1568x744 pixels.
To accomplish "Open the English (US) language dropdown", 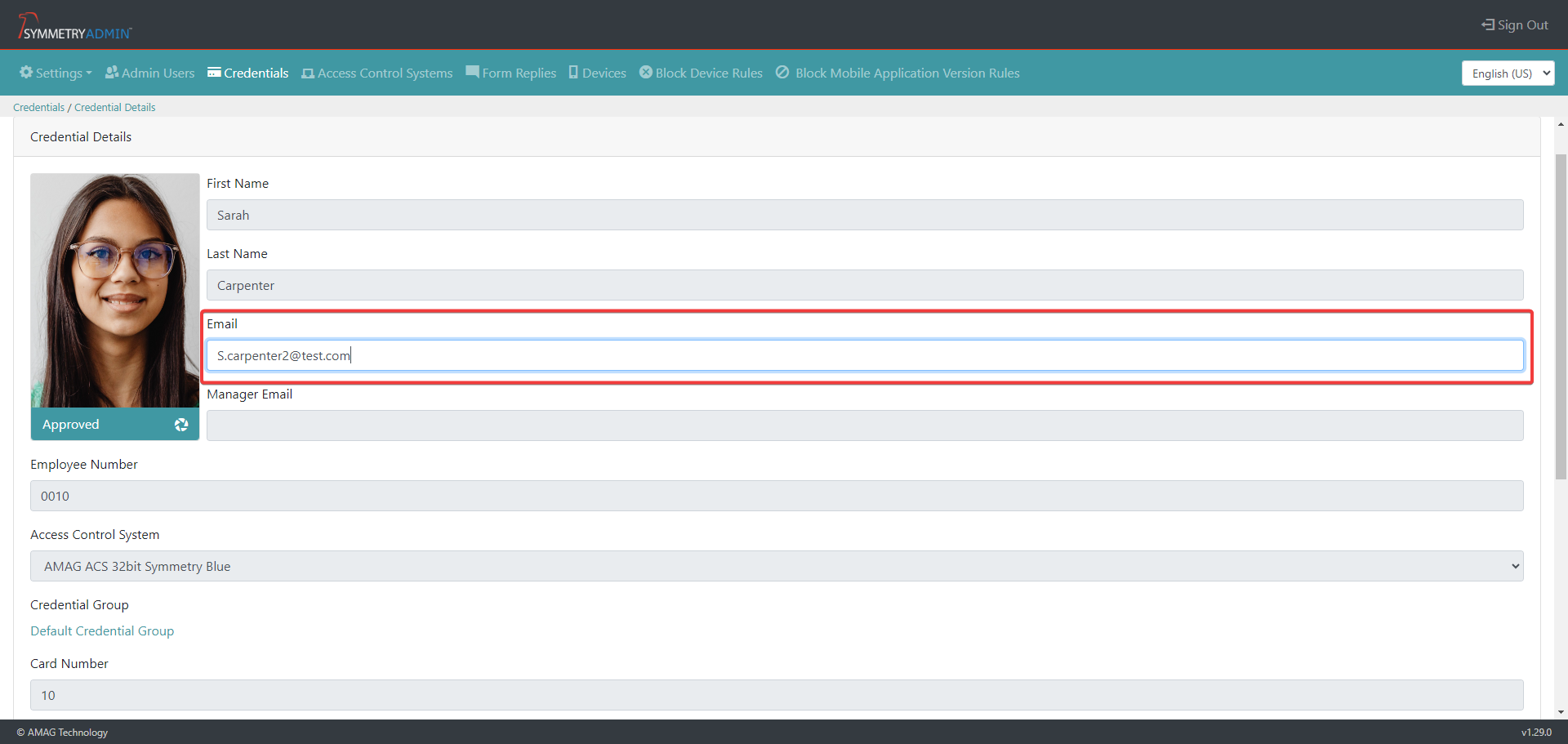I will pos(1508,74).
